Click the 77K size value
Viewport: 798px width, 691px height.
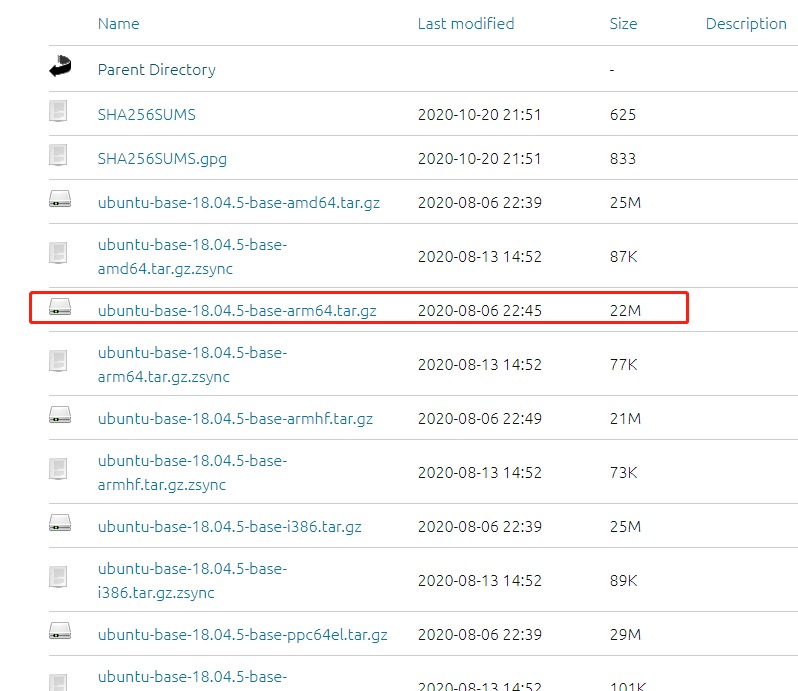click(623, 364)
